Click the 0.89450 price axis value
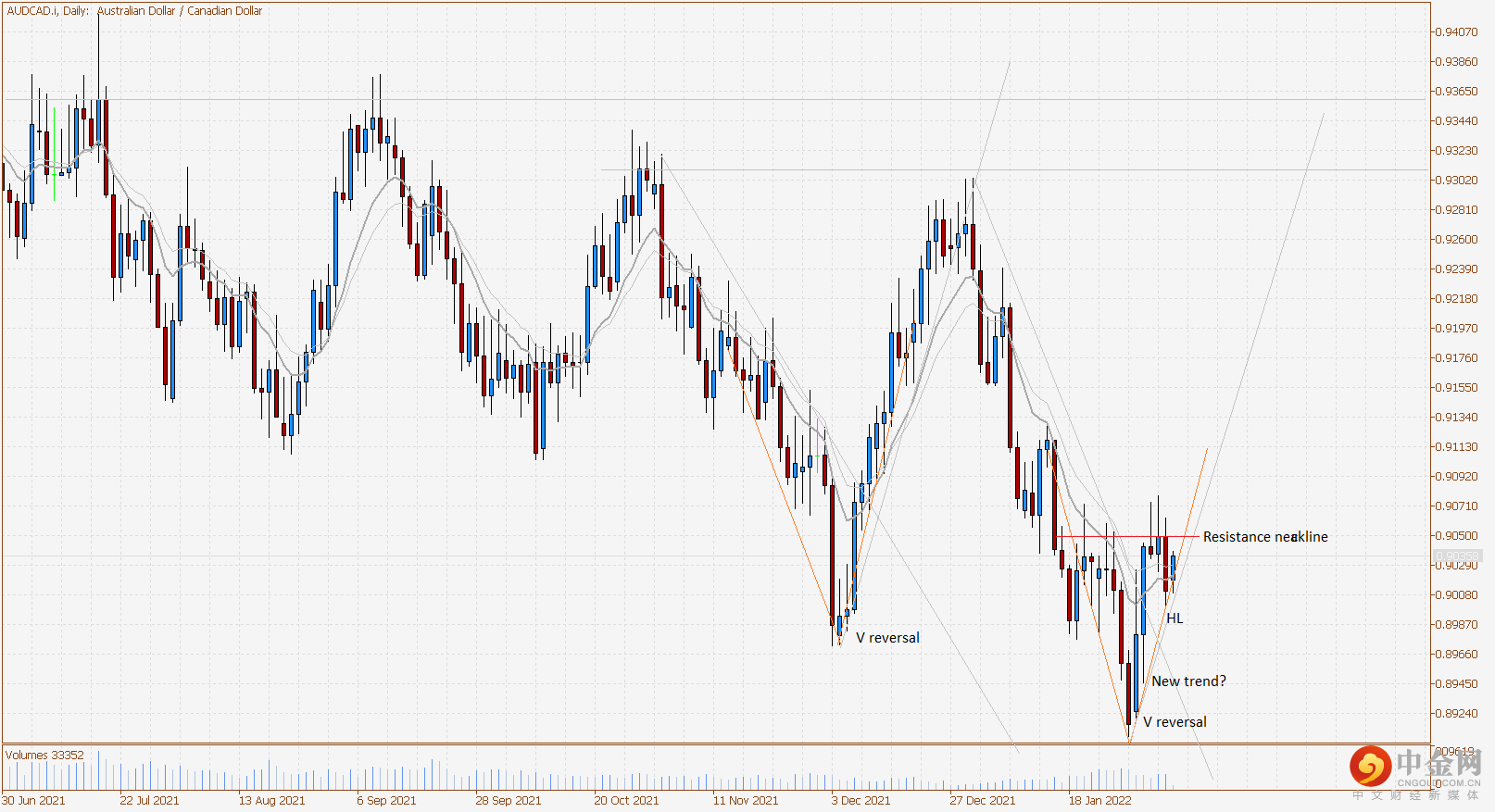Screen dimensions: 1495x812 (1456, 684)
